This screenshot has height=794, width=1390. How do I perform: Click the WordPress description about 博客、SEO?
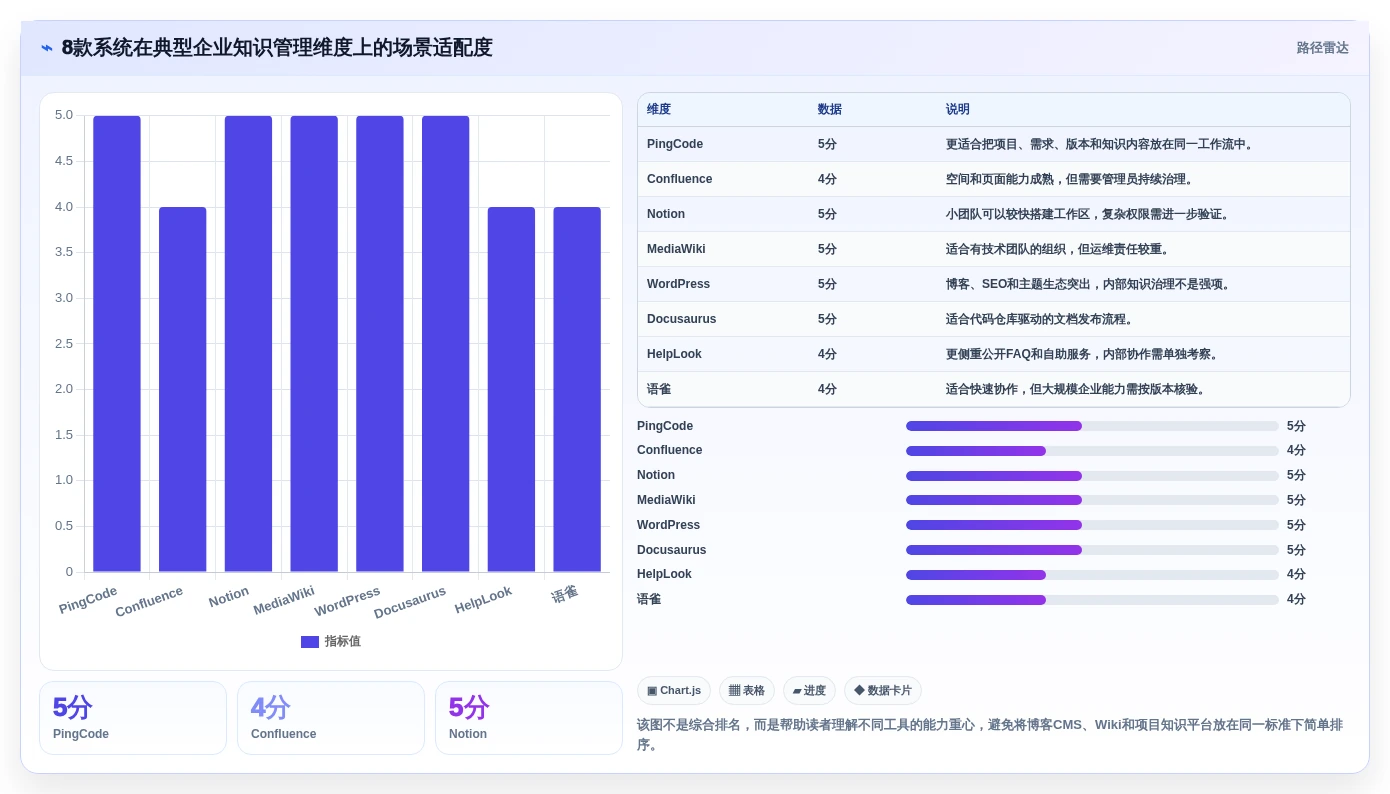(1089, 284)
